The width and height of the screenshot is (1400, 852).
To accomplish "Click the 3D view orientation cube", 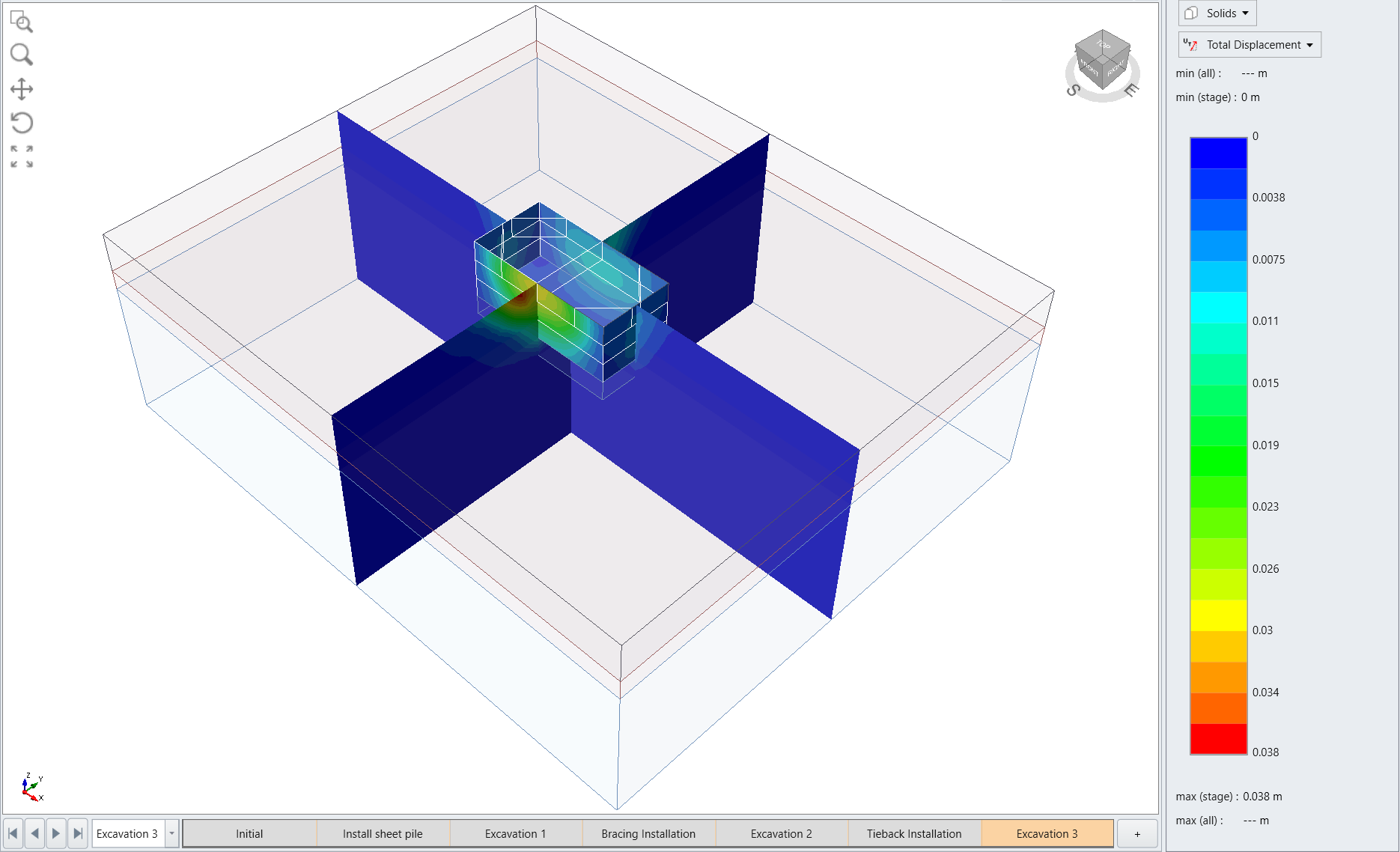I will (x=1102, y=59).
